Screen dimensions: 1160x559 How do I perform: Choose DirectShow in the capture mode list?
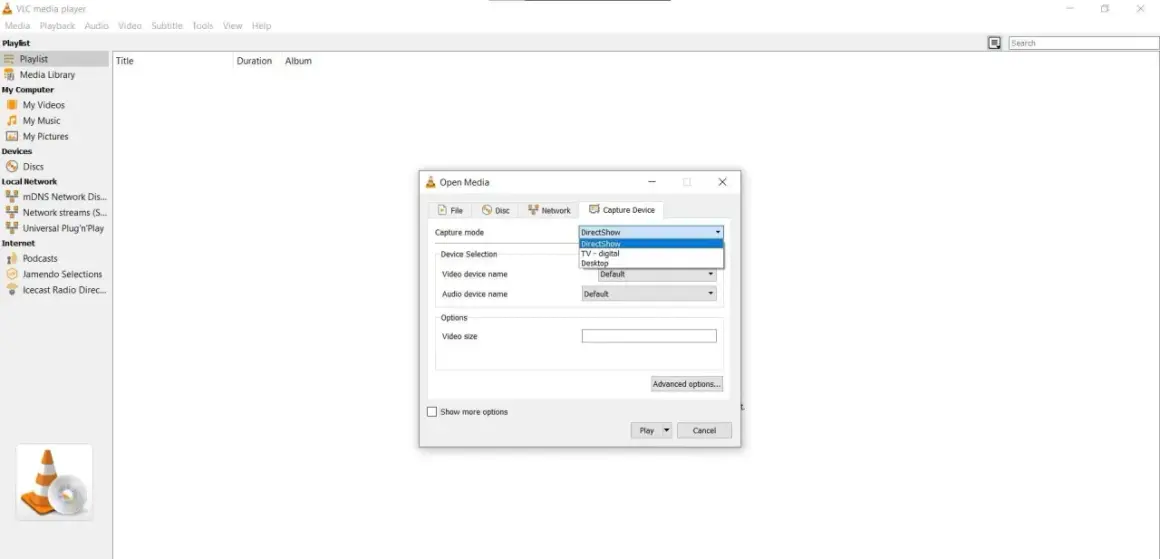click(650, 243)
